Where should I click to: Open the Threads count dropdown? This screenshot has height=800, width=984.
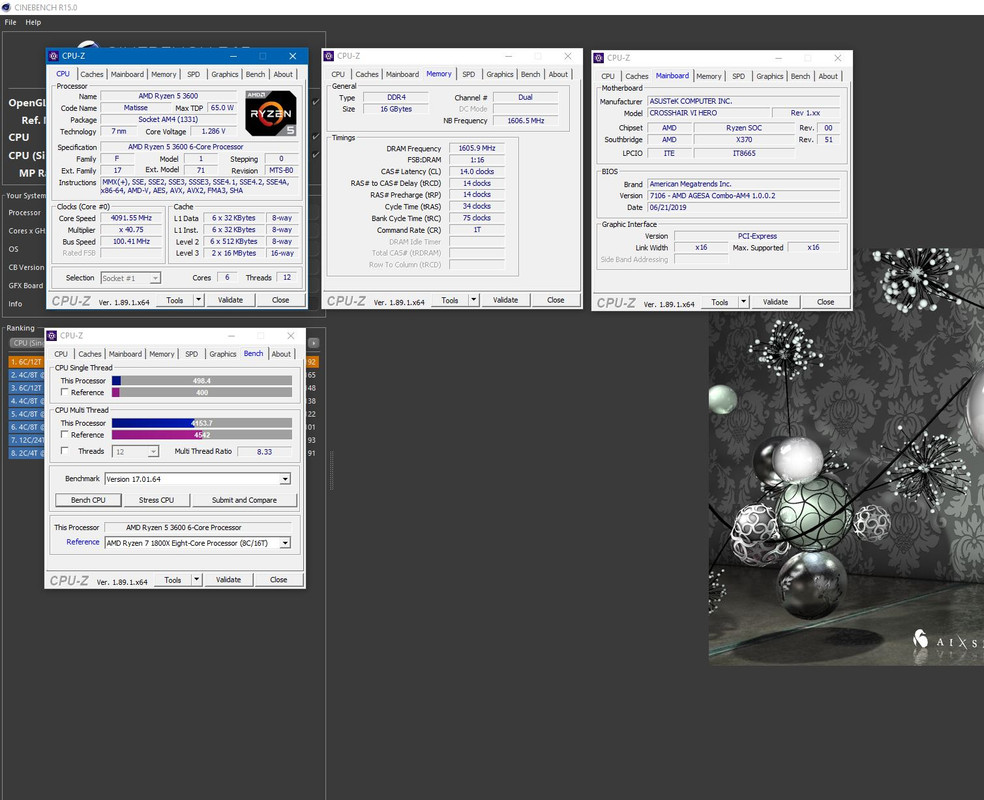(136, 451)
